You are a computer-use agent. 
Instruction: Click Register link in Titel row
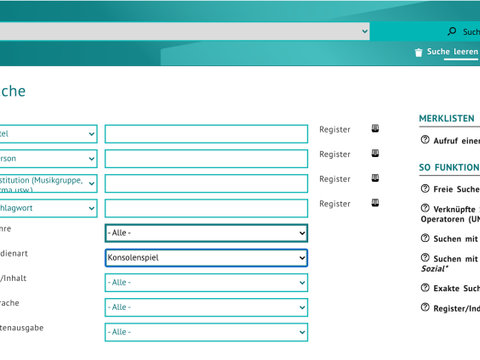[335, 130]
